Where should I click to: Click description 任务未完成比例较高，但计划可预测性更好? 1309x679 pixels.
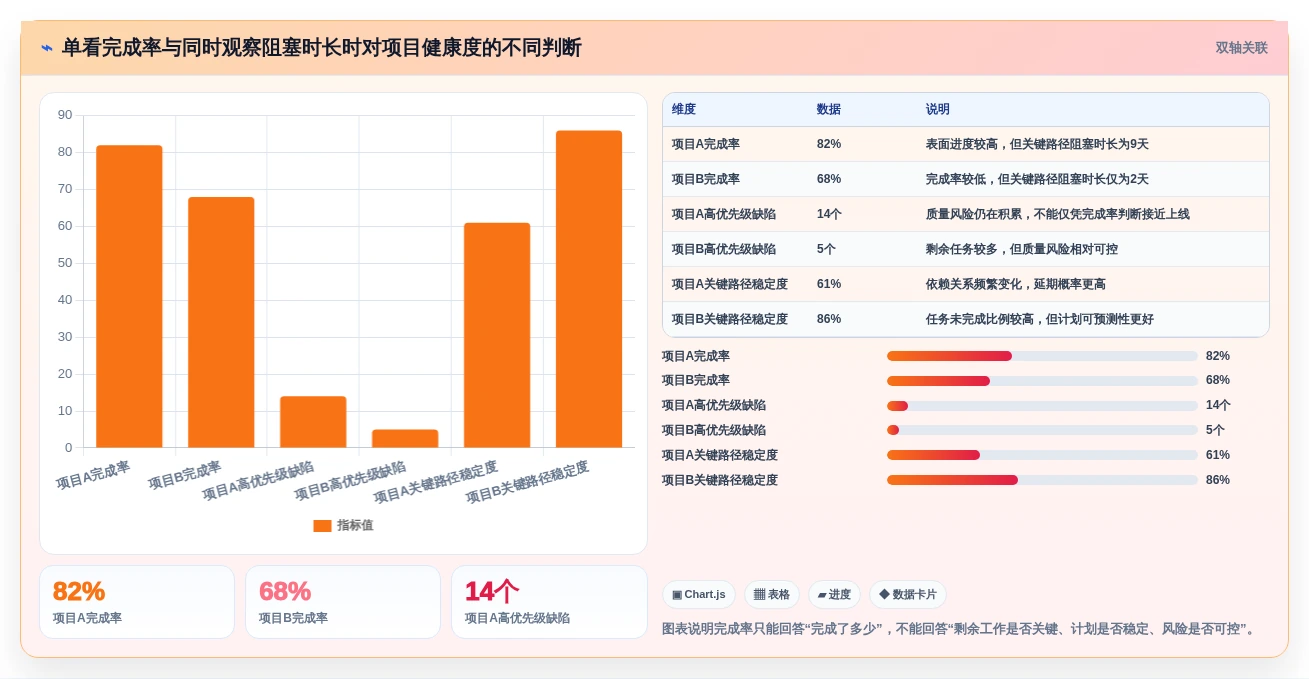[x=1040, y=319]
